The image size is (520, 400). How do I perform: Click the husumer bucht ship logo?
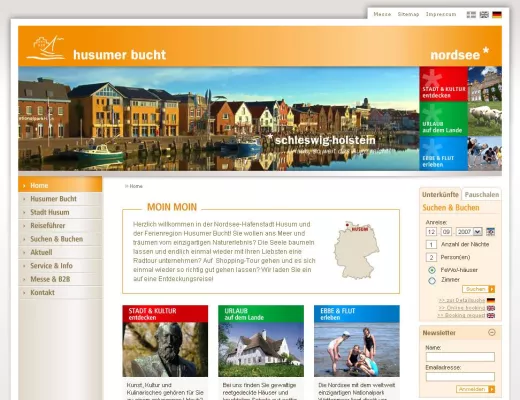[x=46, y=48]
